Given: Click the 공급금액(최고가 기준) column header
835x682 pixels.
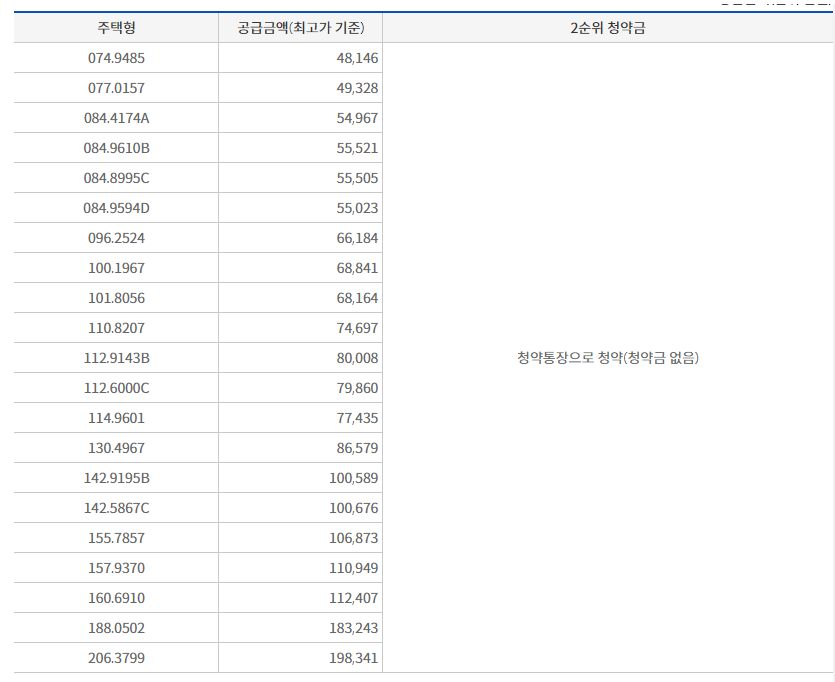Looking at the screenshot, I should [x=300, y=28].
